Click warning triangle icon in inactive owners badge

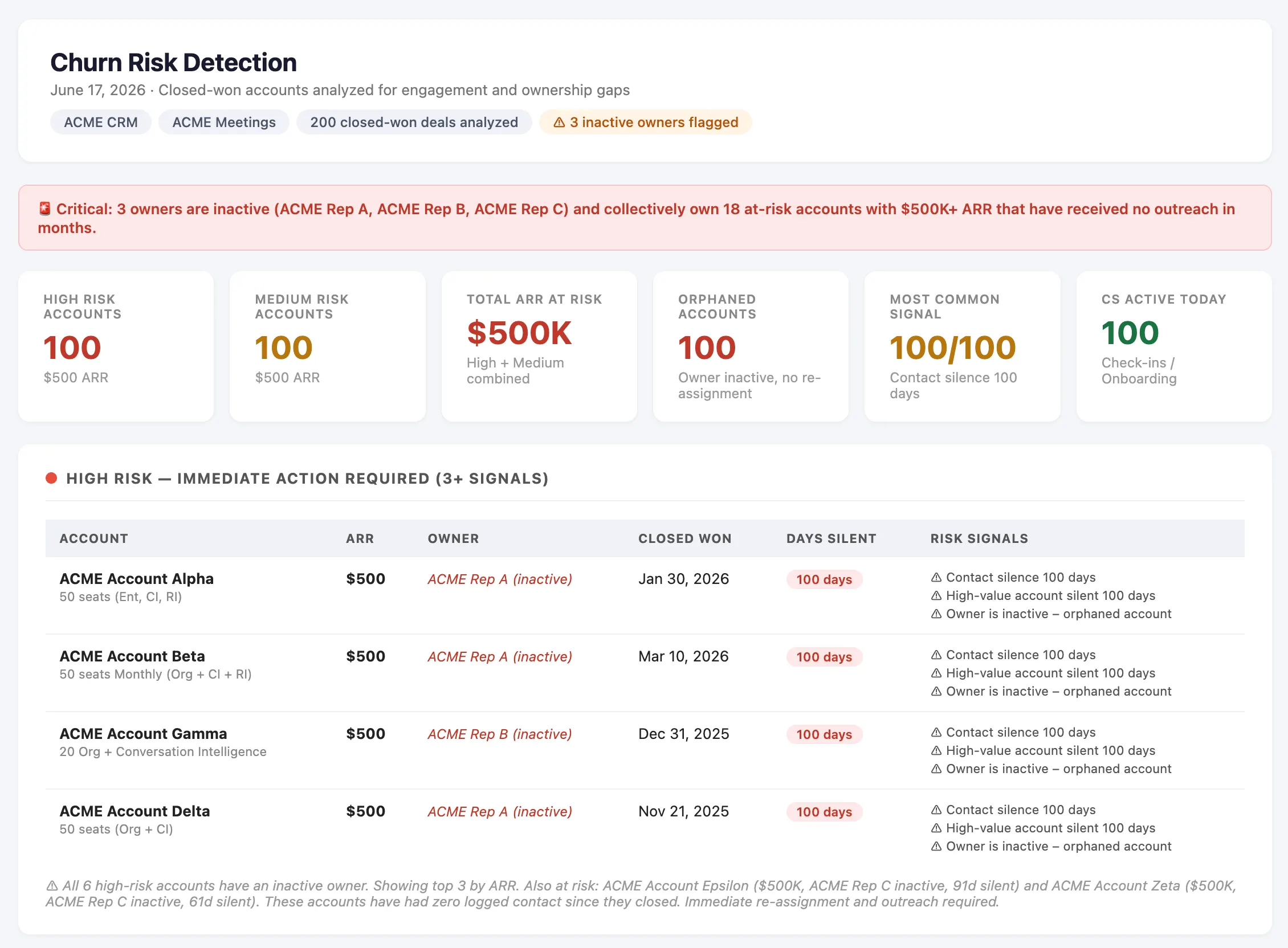559,122
